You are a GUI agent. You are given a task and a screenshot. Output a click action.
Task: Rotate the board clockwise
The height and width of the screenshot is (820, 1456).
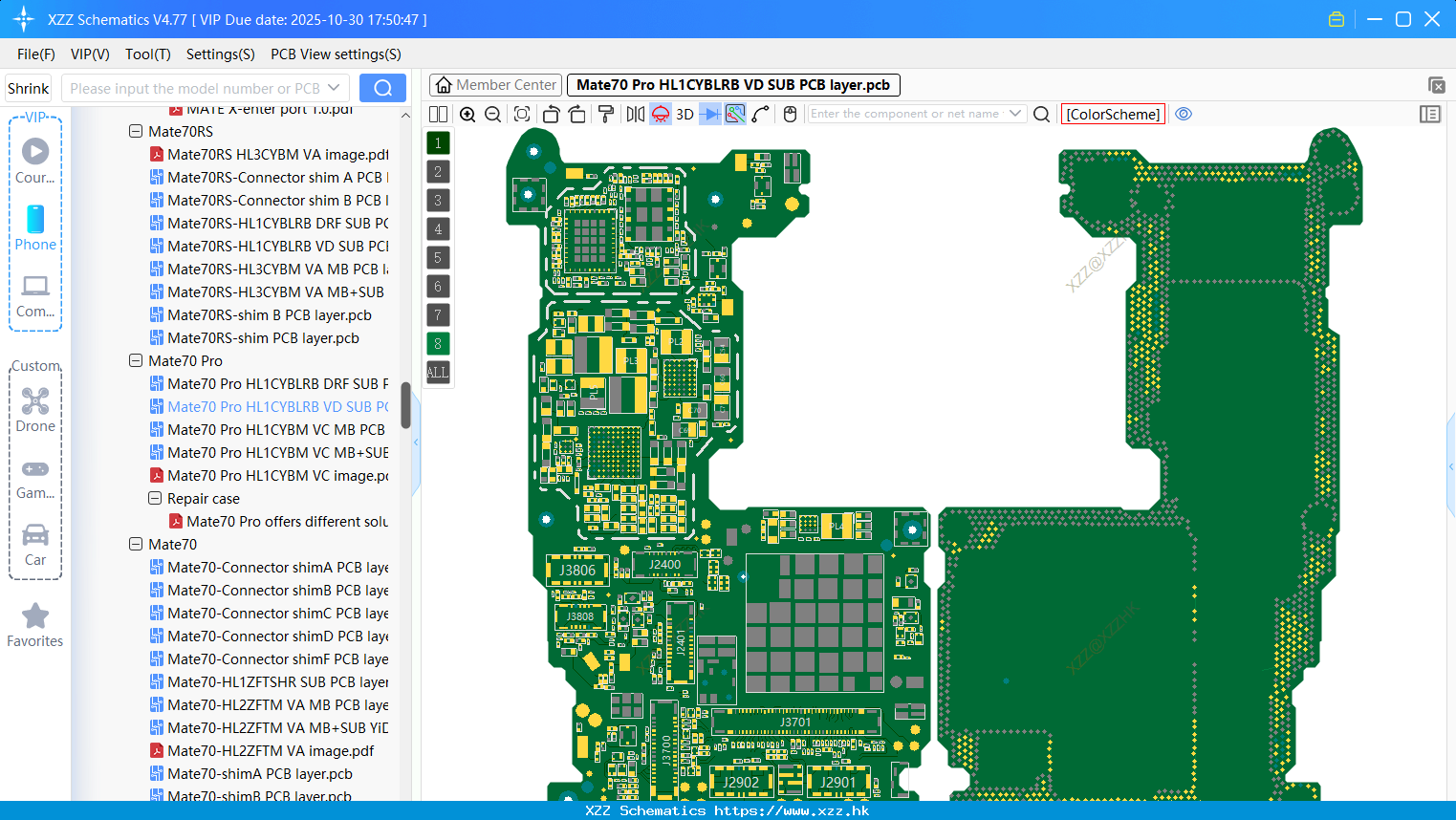pyautogui.click(x=577, y=114)
